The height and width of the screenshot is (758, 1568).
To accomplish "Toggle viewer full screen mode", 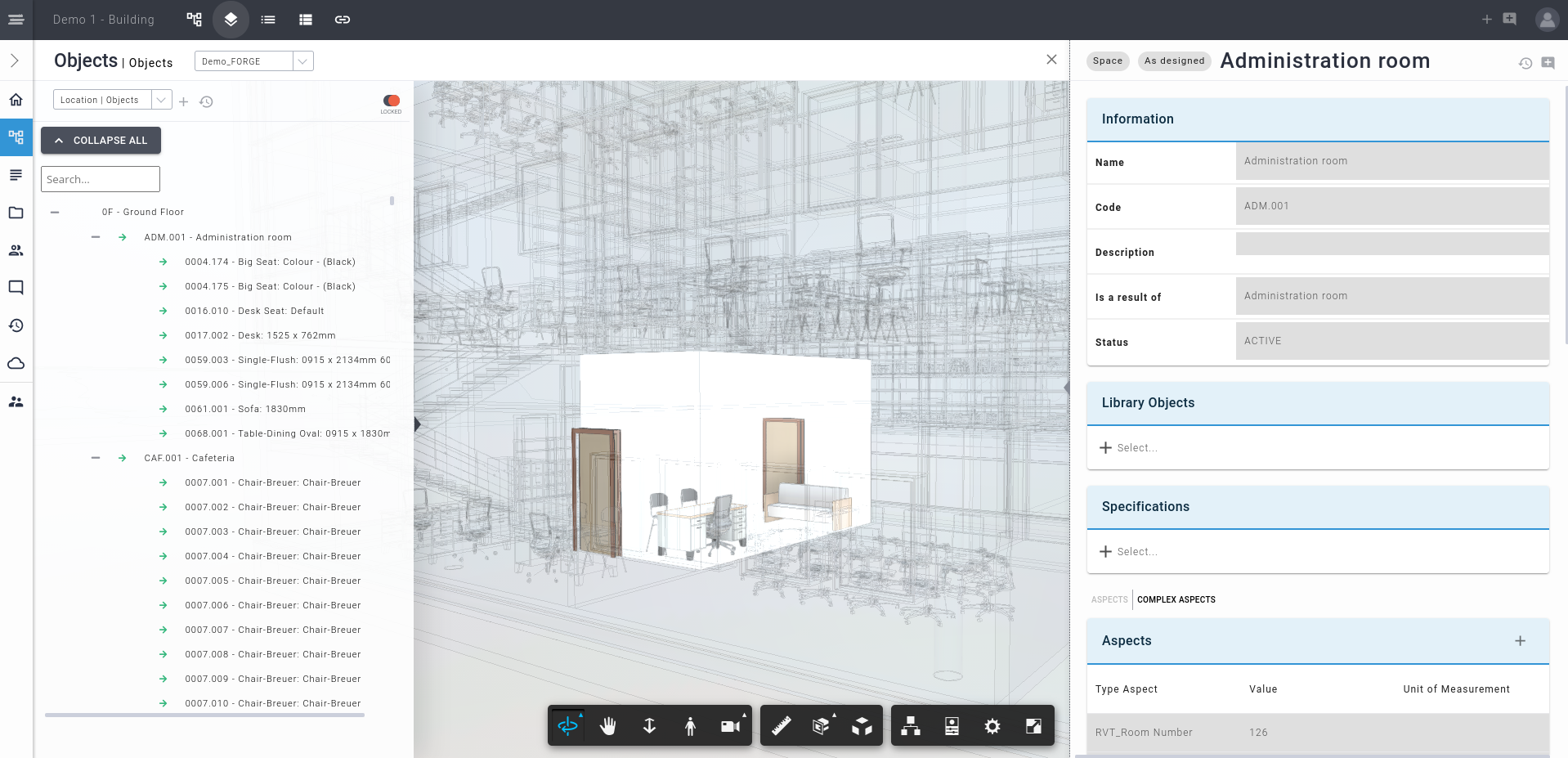I will tap(1033, 725).
